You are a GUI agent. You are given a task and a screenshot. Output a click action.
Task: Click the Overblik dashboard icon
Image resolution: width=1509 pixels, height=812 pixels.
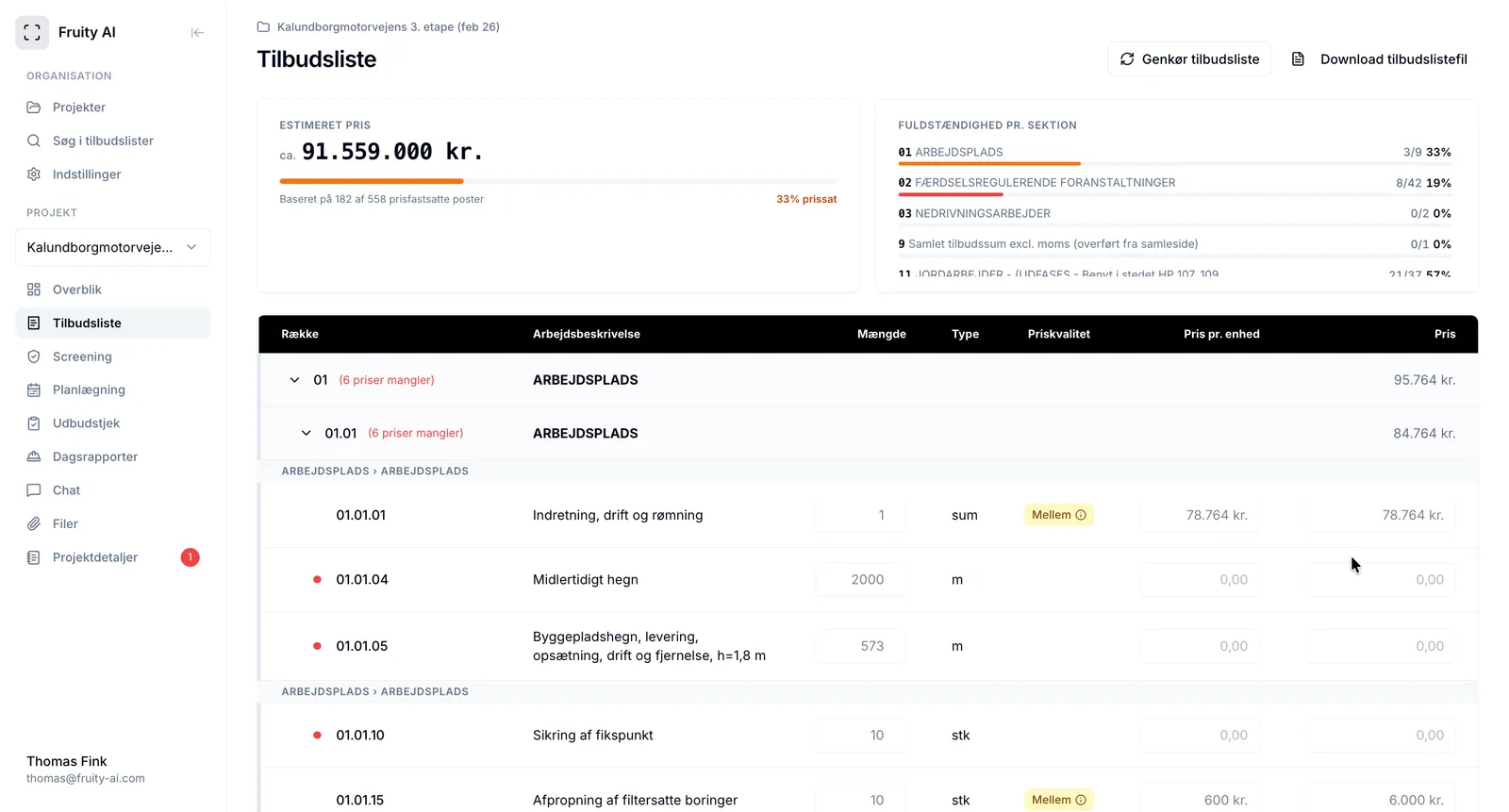coord(34,290)
